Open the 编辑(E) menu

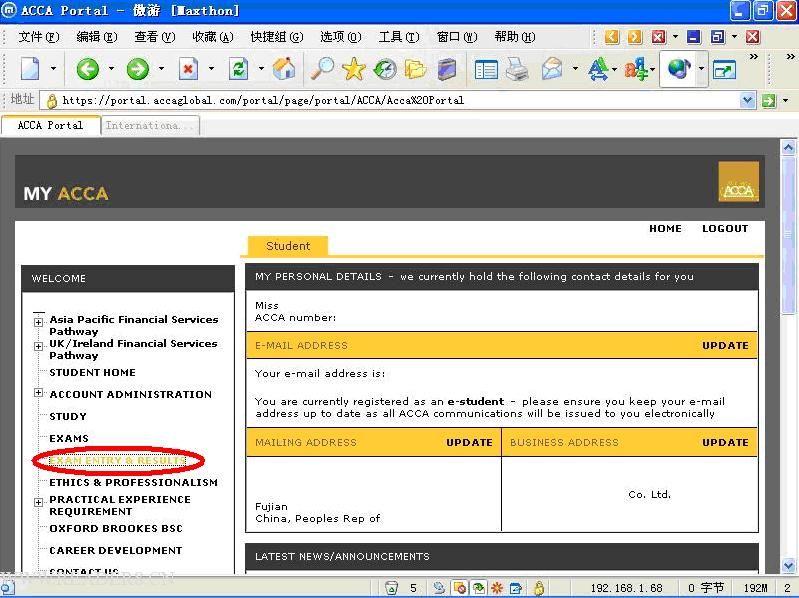[96, 37]
